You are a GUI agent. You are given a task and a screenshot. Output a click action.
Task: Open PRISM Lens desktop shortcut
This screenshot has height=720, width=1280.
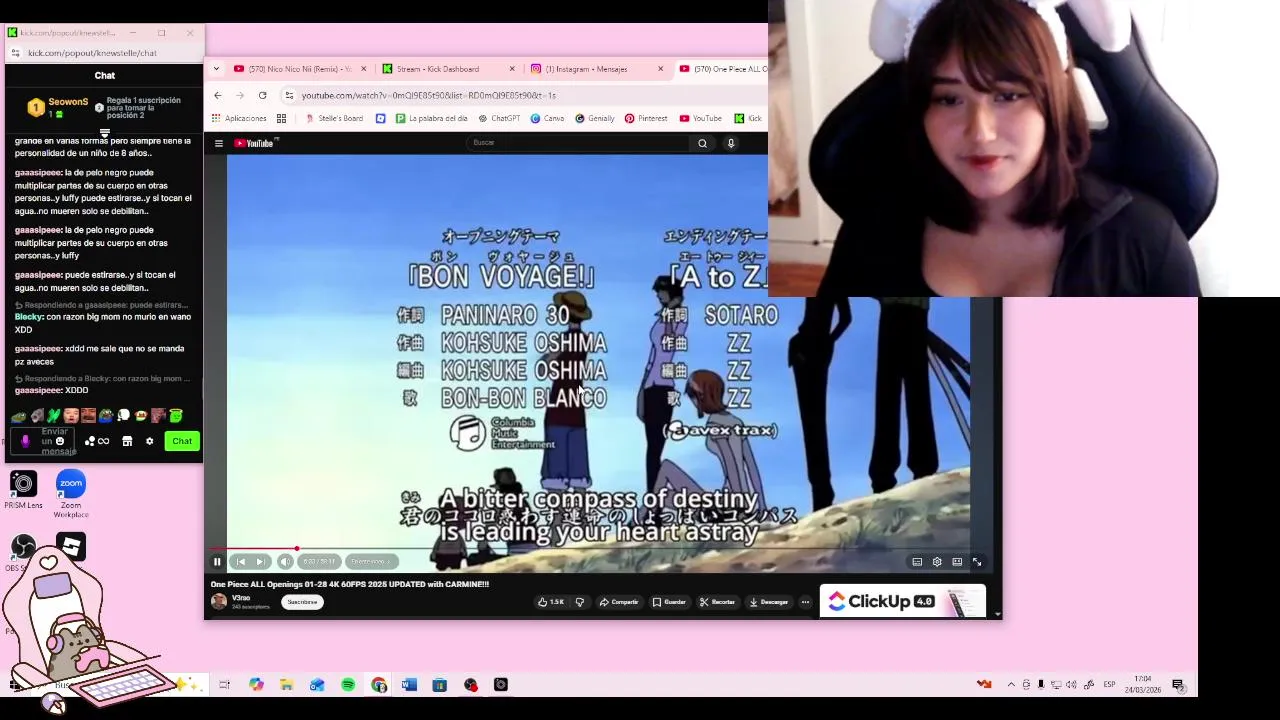tap(23, 489)
